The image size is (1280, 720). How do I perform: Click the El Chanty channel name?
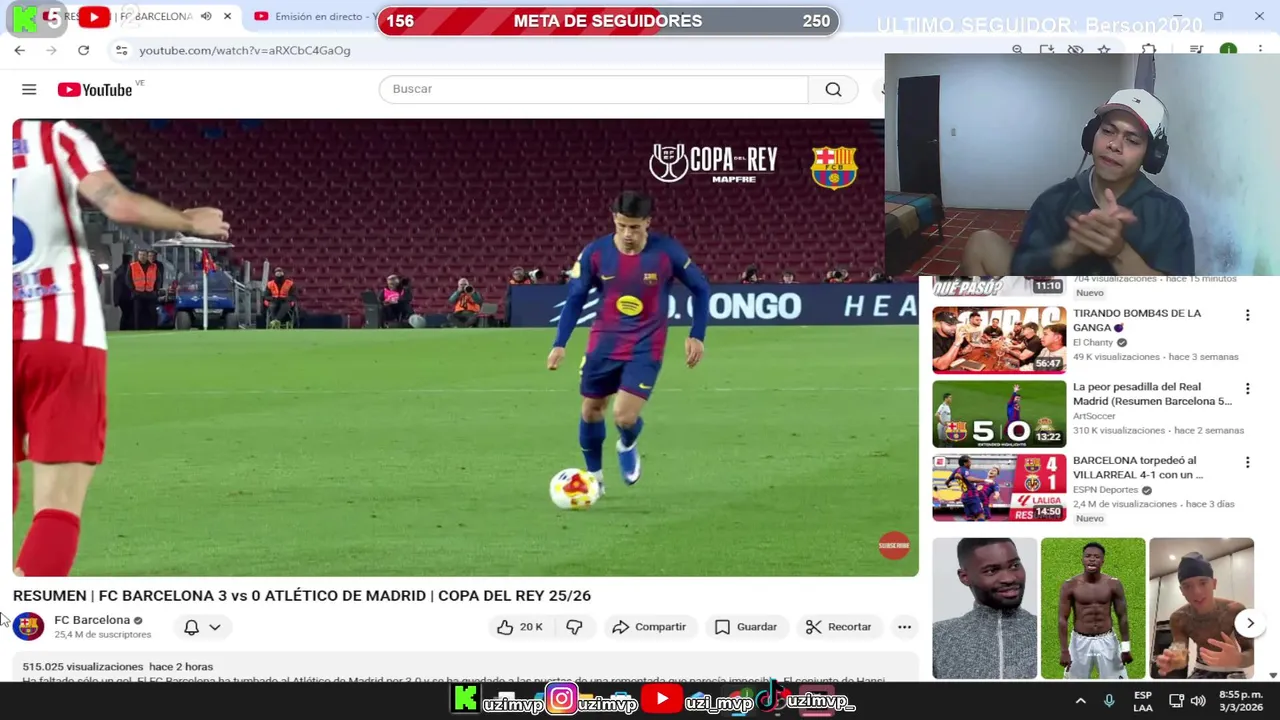pos(1092,342)
